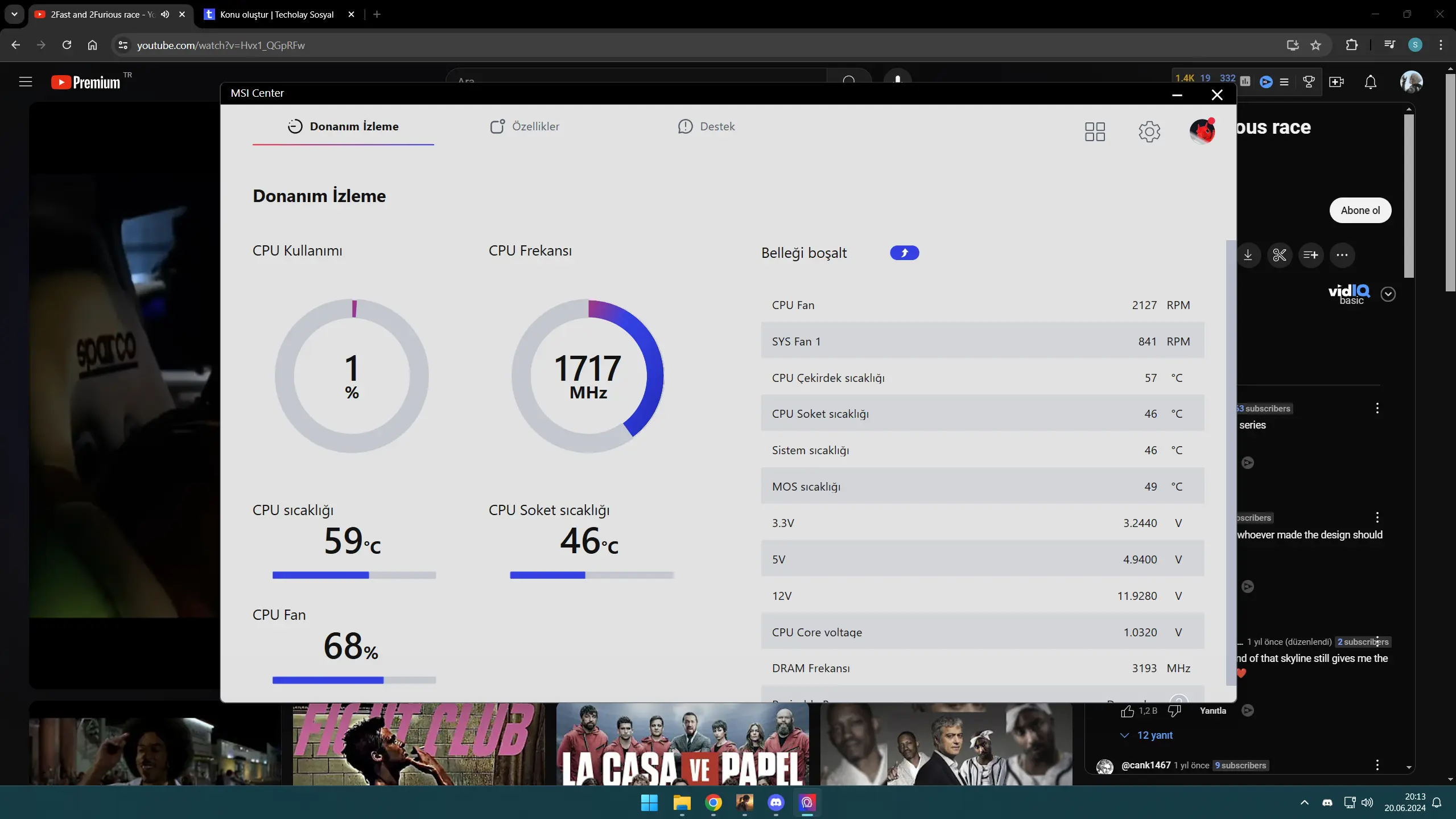
Task: Reload the YouTube page
Action: click(67, 45)
